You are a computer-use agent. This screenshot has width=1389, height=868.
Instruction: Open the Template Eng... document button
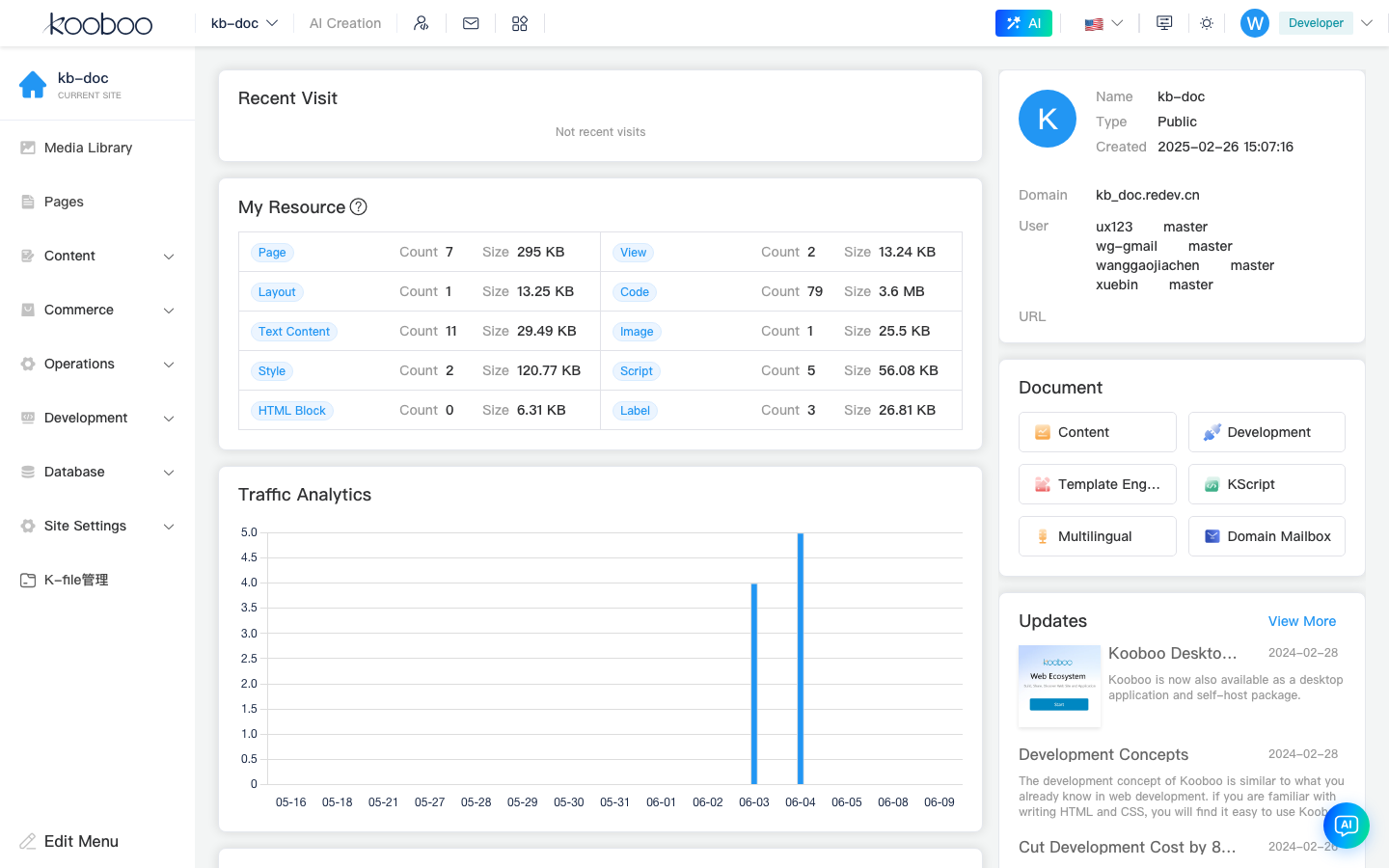click(x=1098, y=484)
